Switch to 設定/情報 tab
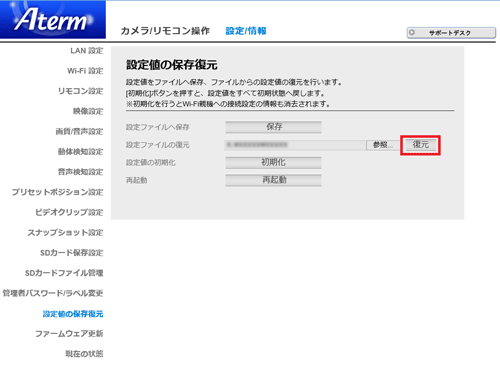The height and width of the screenshot is (365, 500). pos(246,31)
